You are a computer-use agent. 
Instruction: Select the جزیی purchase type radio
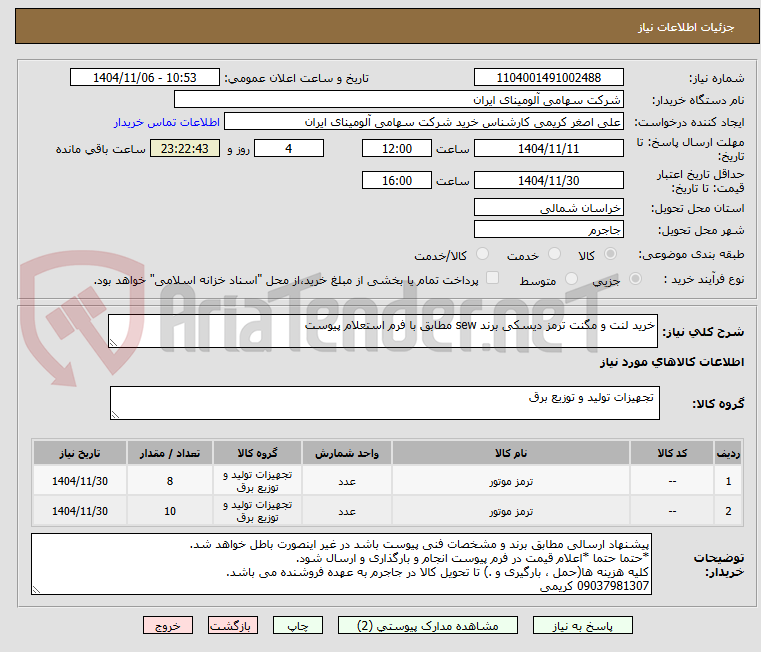[x=635, y=279]
